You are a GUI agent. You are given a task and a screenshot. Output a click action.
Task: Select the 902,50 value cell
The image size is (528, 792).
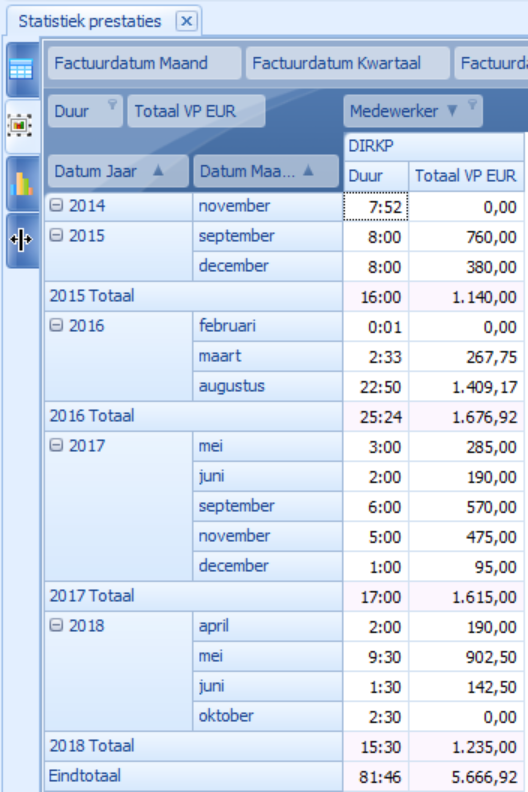[x=466, y=657]
